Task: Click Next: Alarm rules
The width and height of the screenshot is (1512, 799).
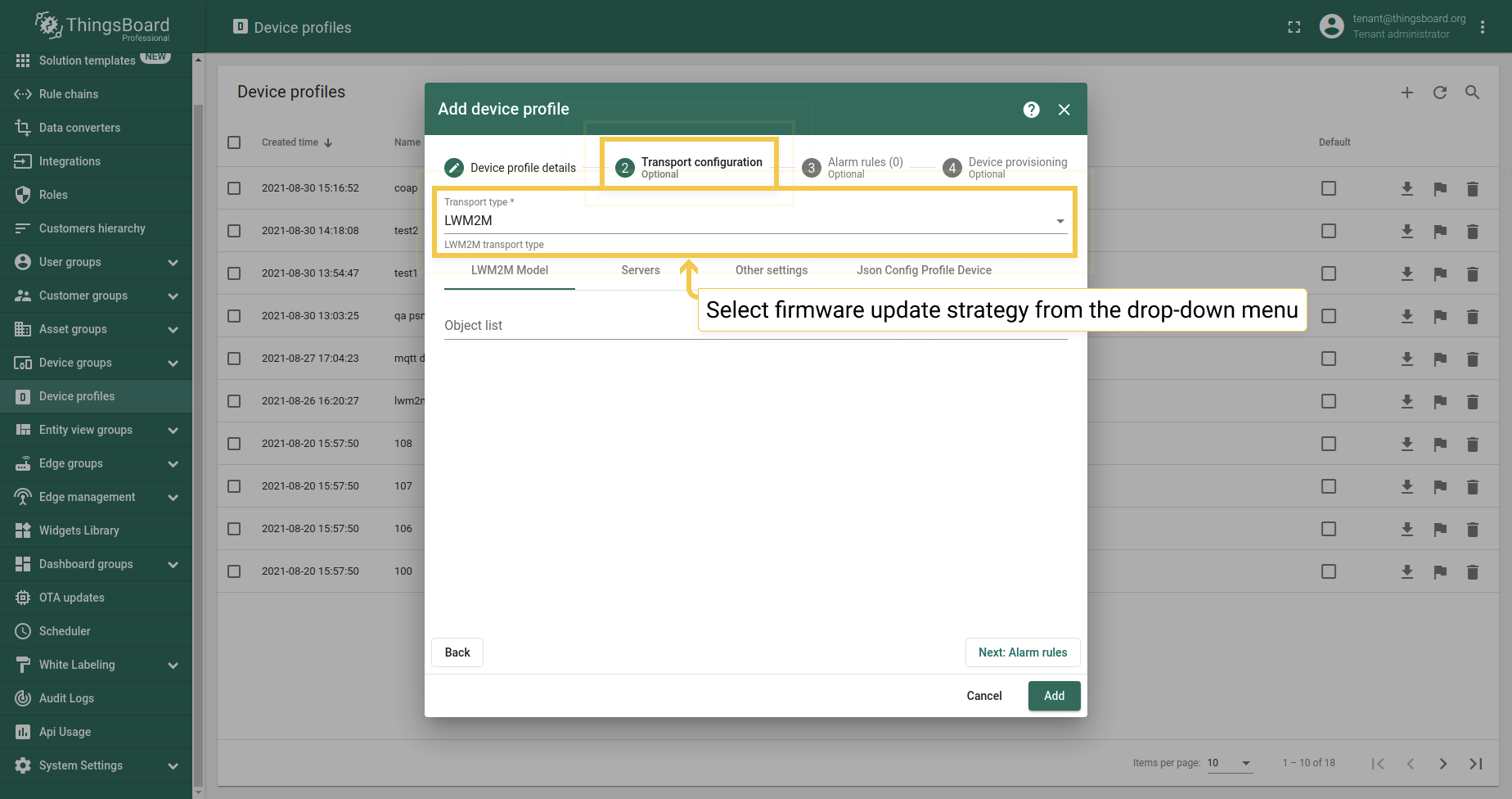Action: [x=1023, y=652]
